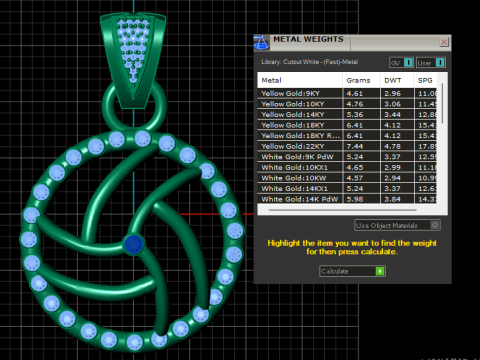Toggle the User library switch
The width and height of the screenshot is (480, 360).
[x=430, y=63]
